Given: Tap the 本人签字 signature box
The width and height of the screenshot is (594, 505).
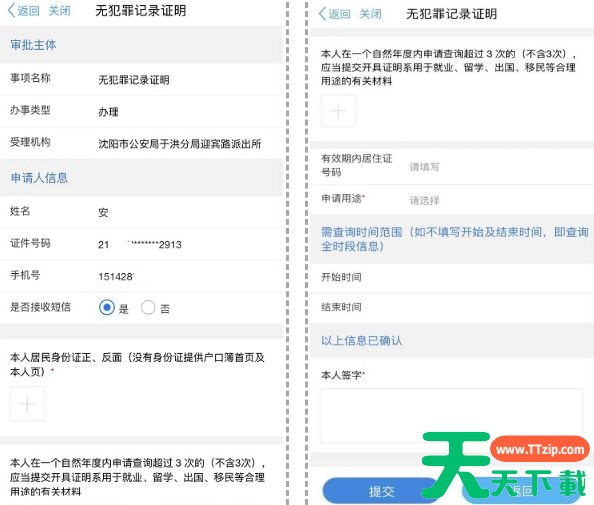Looking at the screenshot, I should [x=452, y=416].
